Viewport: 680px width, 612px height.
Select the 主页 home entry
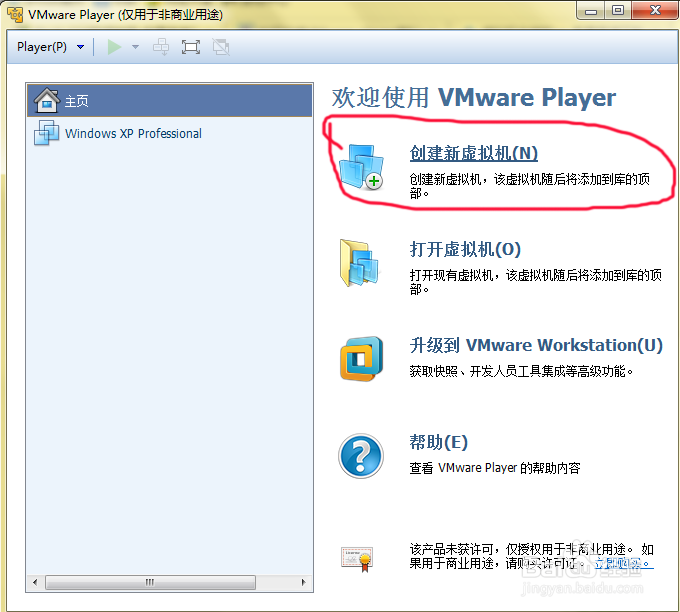pos(170,101)
